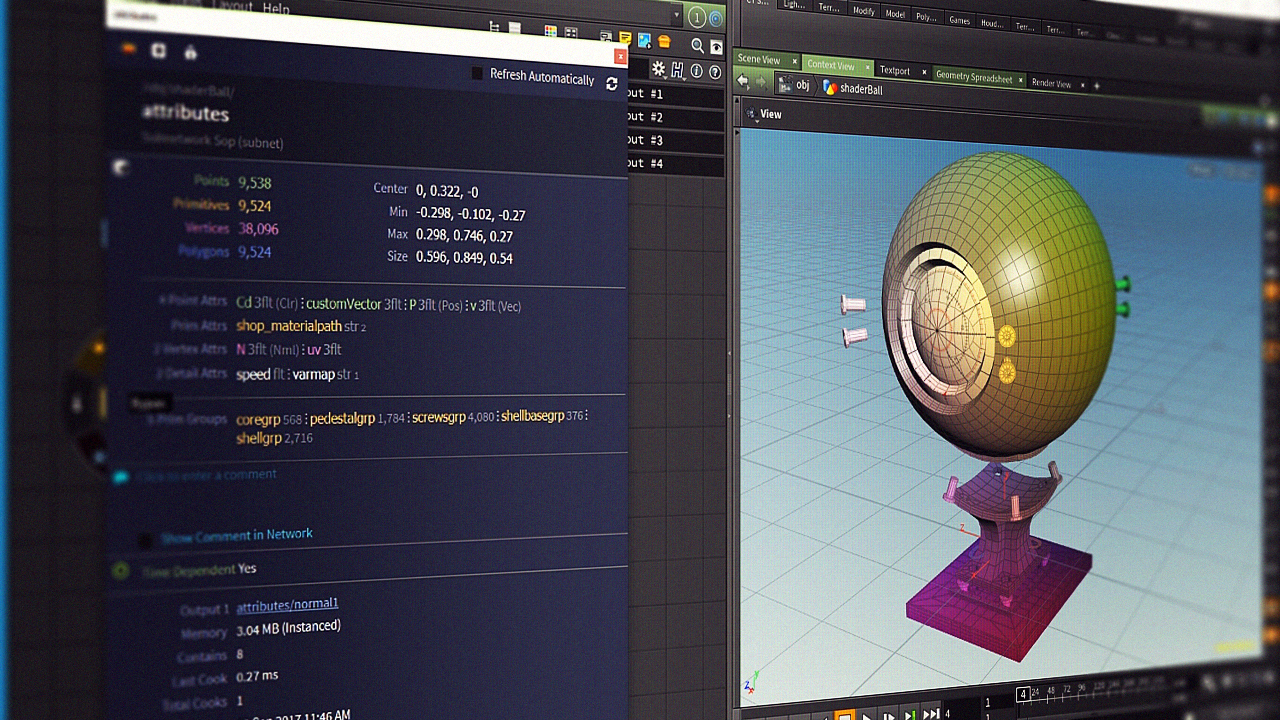
Task: Click the Points value 9,538
Action: pos(255,183)
